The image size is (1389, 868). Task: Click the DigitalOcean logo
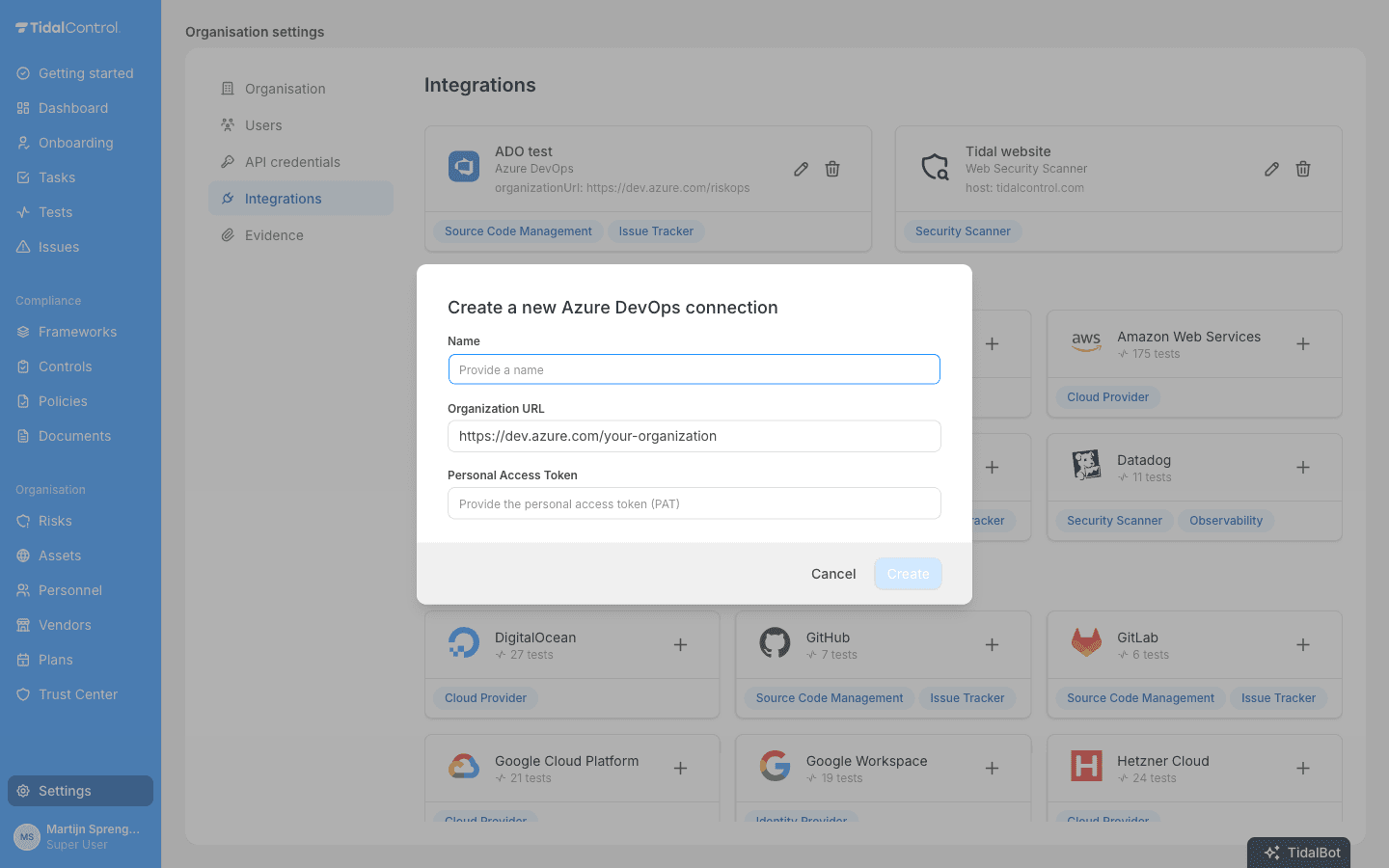pyautogui.click(x=464, y=642)
